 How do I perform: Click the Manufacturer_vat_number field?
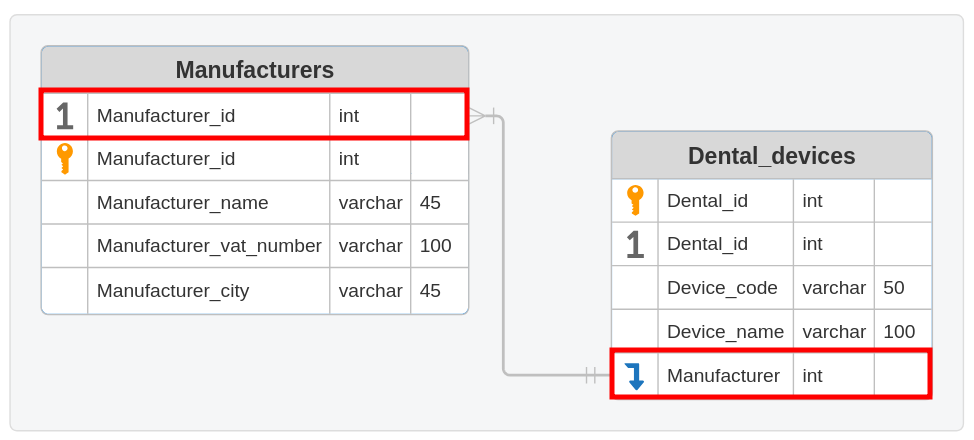(209, 246)
